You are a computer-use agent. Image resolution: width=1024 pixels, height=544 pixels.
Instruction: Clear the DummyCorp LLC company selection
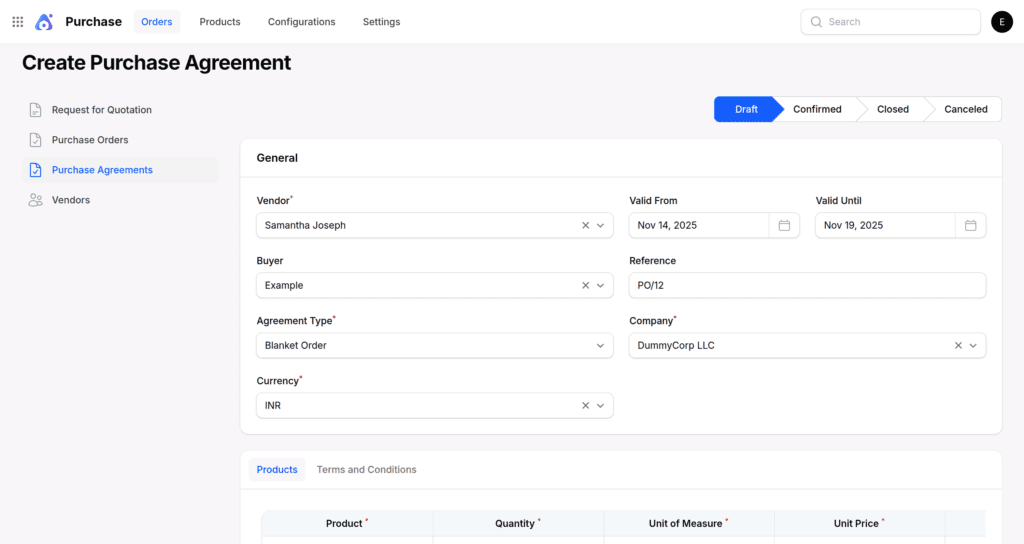point(958,346)
